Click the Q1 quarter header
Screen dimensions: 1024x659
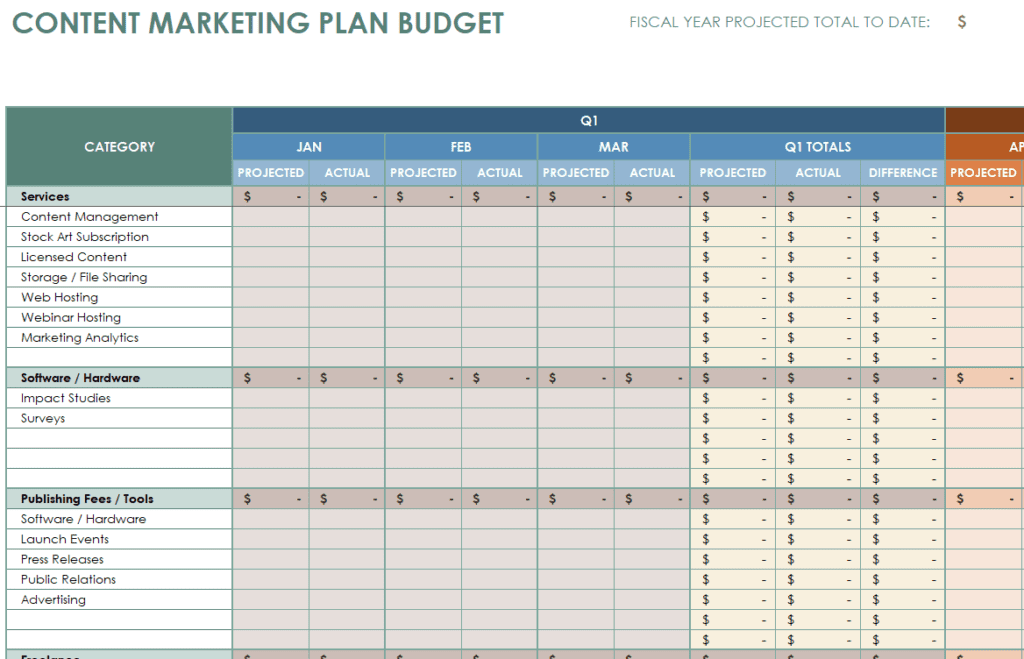coord(588,121)
